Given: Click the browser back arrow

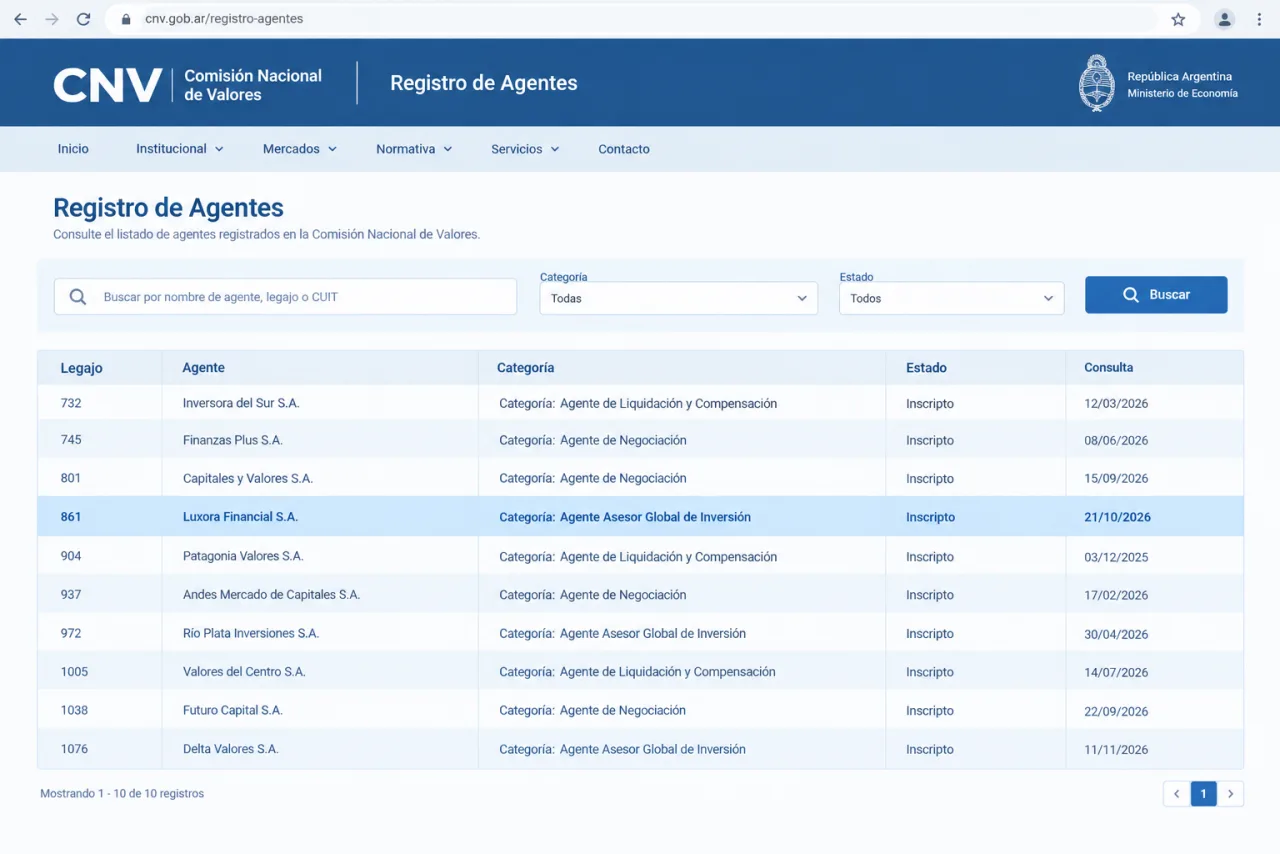Looking at the screenshot, I should (x=20, y=19).
